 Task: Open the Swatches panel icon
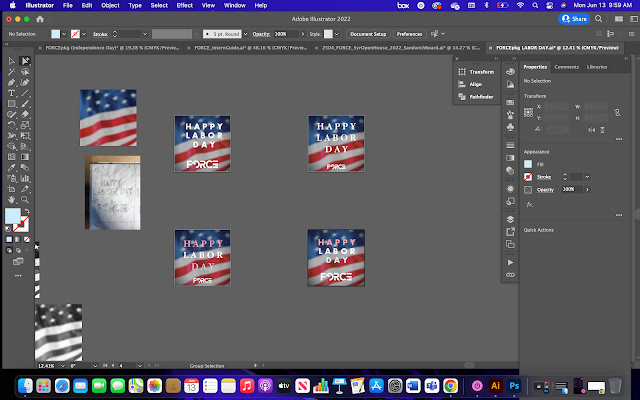click(510, 102)
